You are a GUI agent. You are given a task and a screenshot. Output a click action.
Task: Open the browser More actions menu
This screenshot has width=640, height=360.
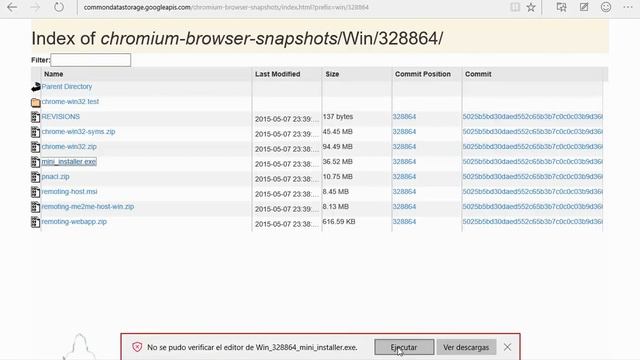(x=628, y=7)
